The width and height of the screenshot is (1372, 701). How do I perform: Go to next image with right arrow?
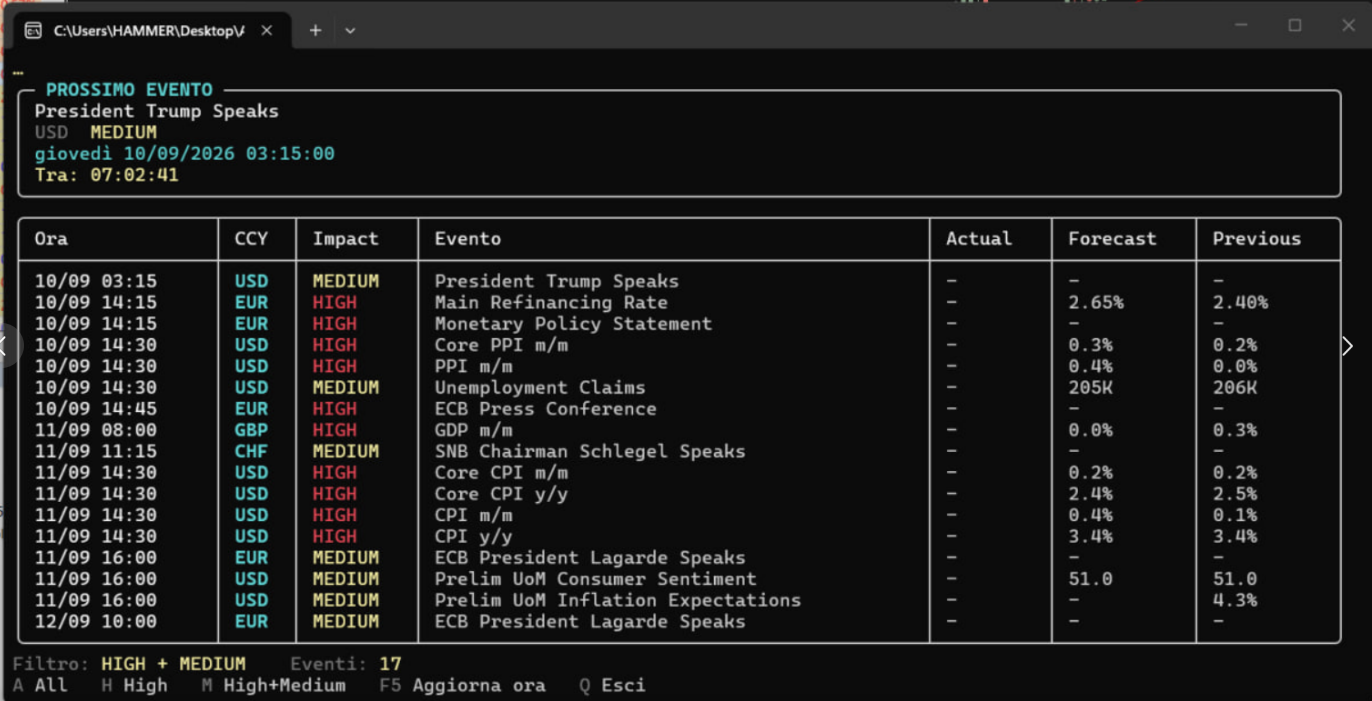[x=1347, y=346]
